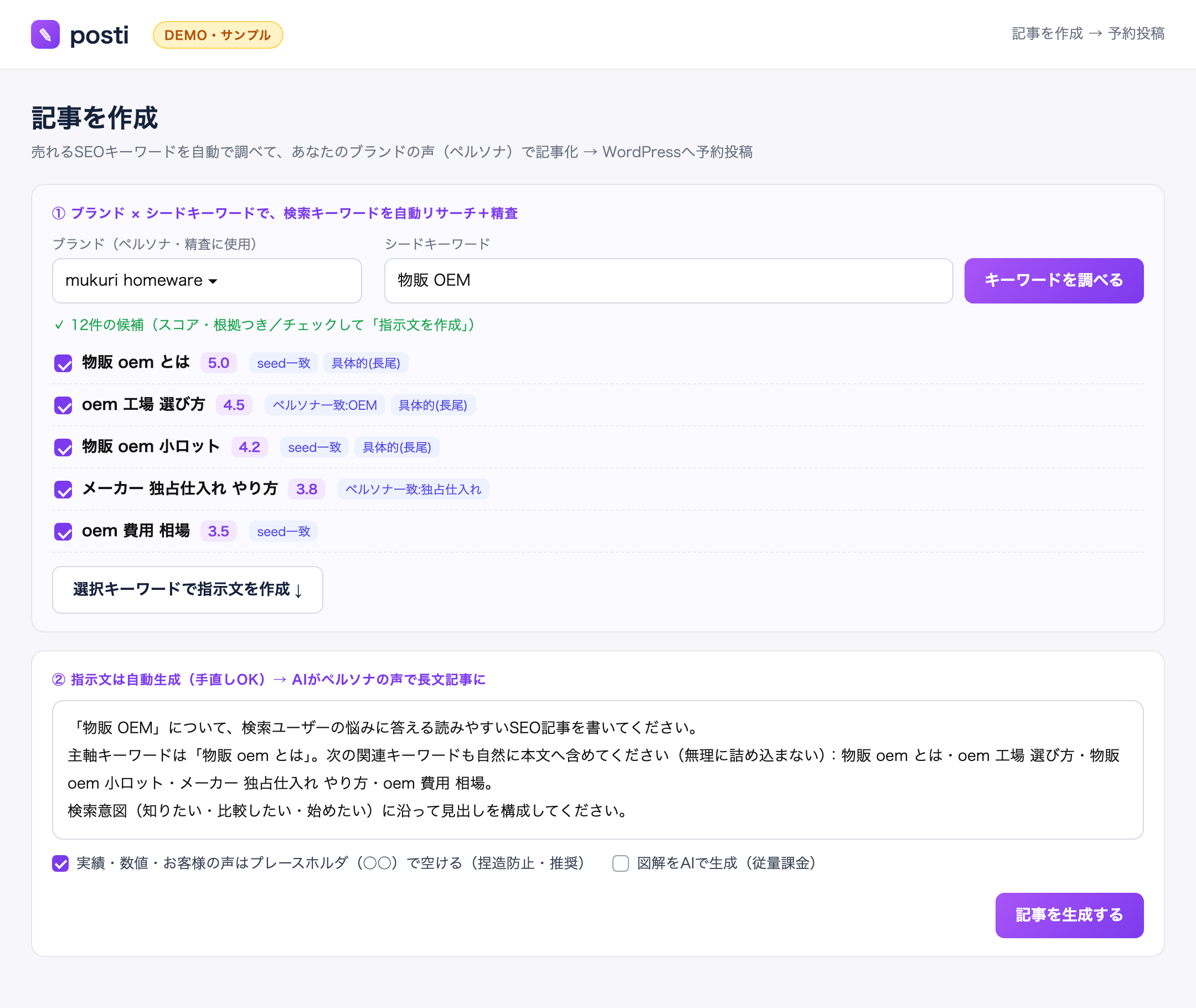Screen dimensions: 1196x1008
Task: Focus the シードキーワード input with 物販 OEM
Action: [x=668, y=281]
